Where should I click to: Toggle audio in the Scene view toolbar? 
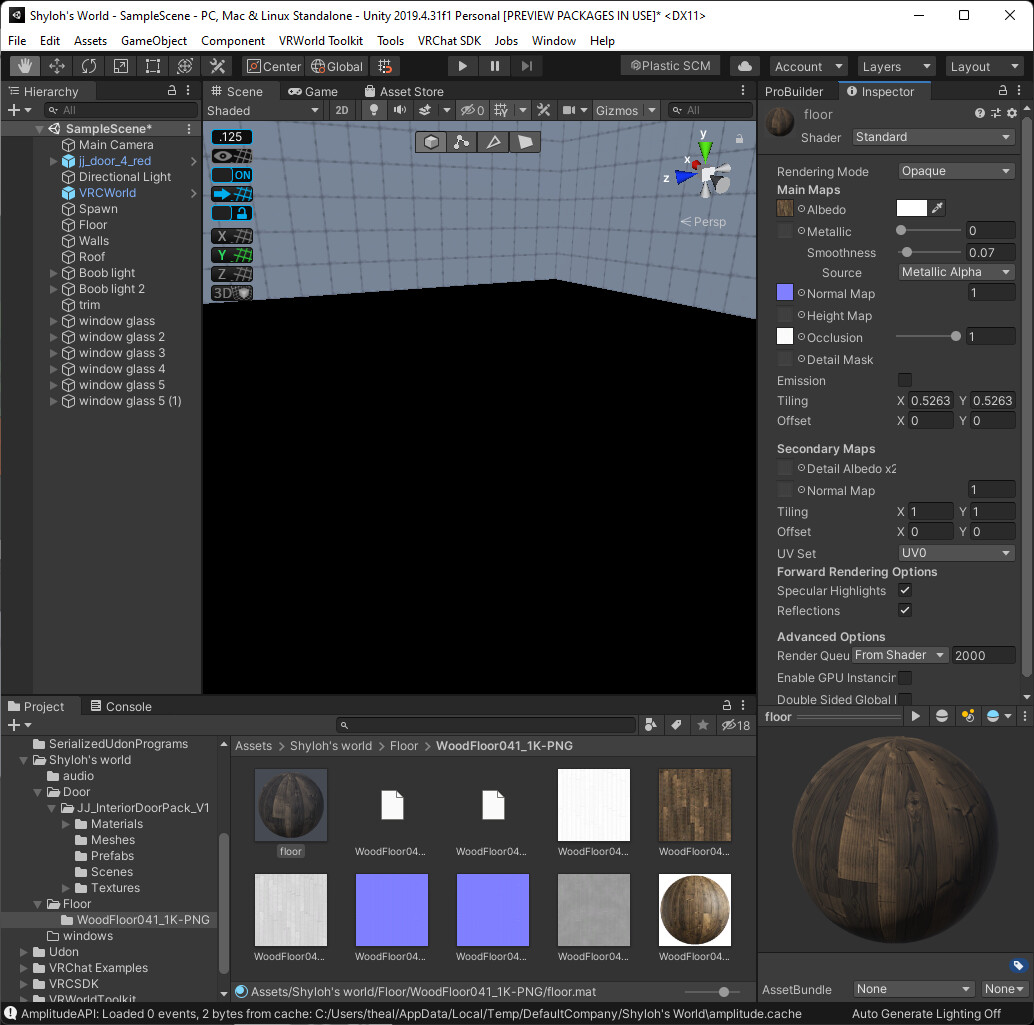[399, 110]
